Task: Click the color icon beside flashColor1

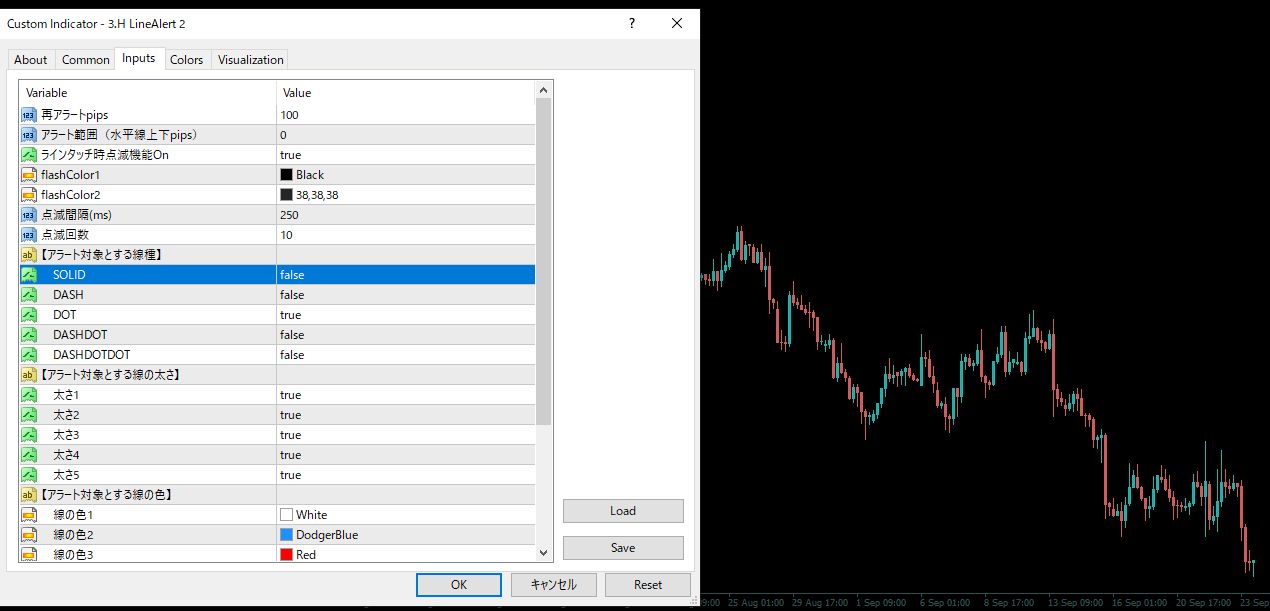Action: (x=29, y=175)
